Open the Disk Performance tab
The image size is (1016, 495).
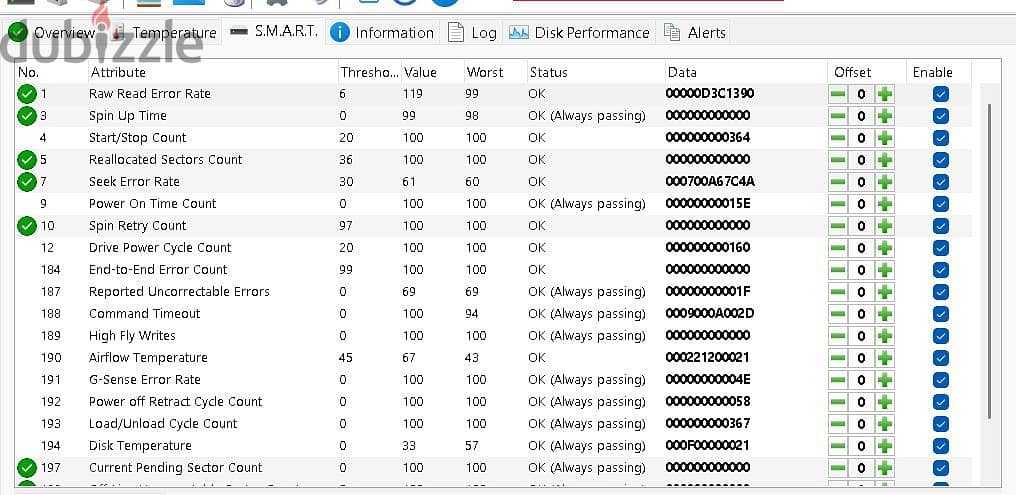point(579,32)
